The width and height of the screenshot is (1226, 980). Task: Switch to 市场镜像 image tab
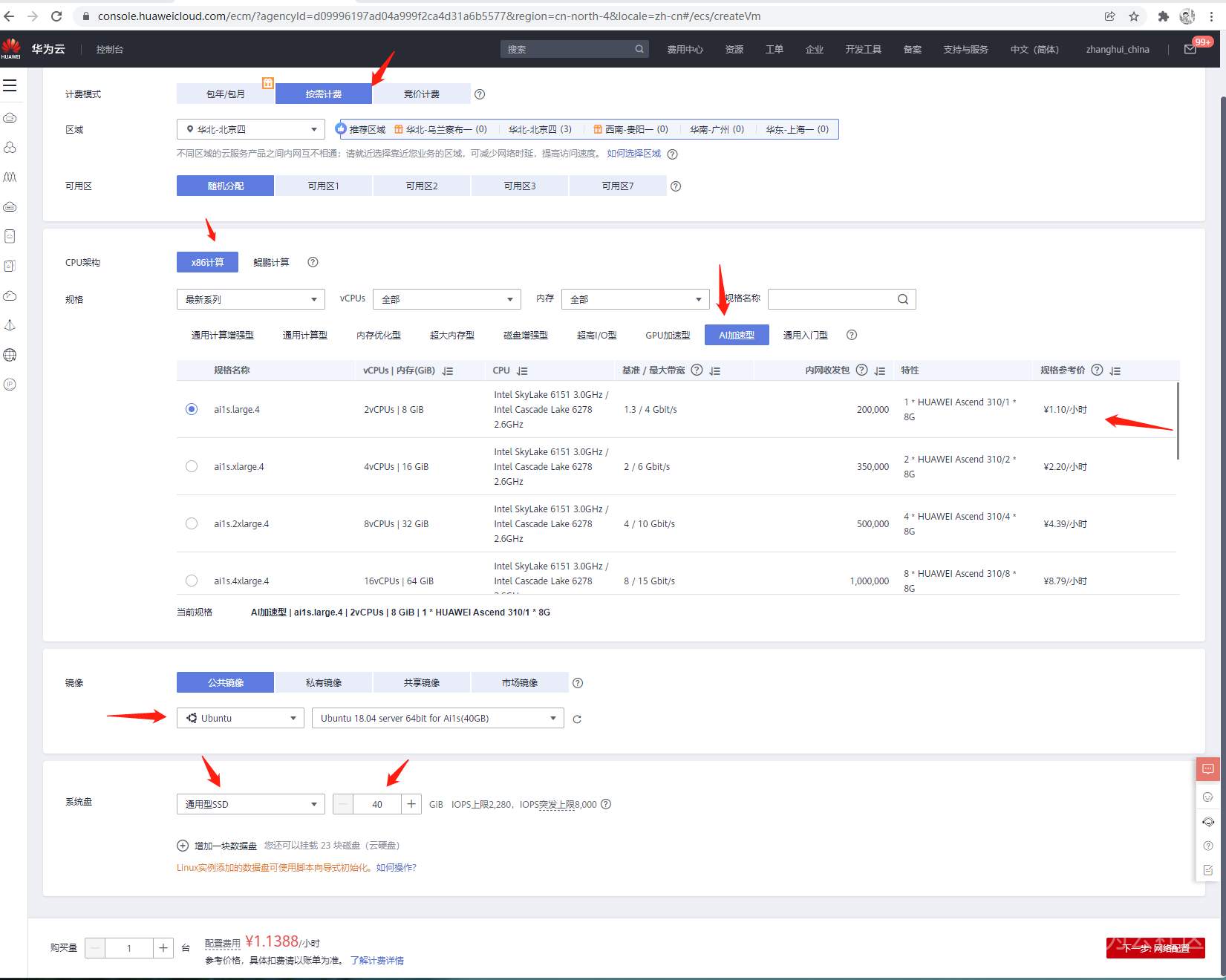[x=520, y=682]
